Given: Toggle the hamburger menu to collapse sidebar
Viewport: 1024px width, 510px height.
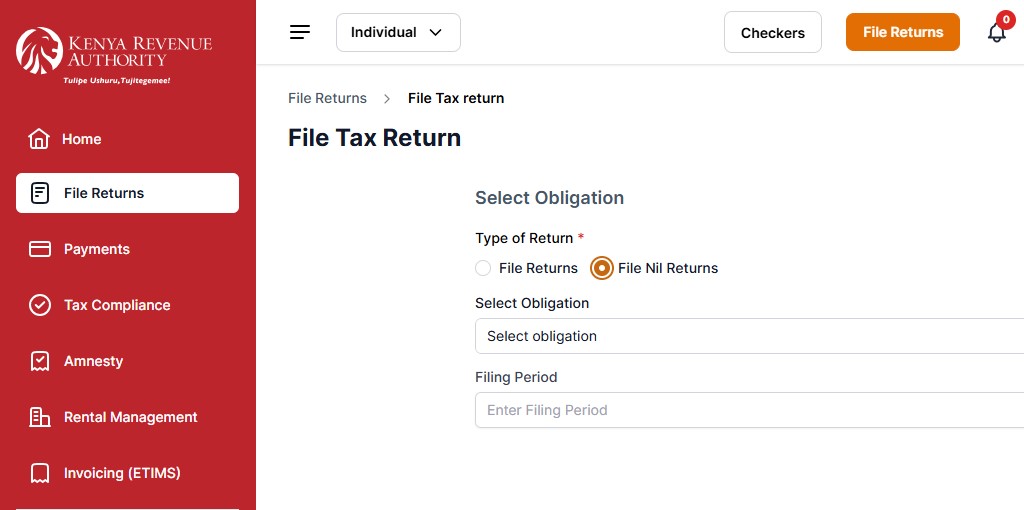Looking at the screenshot, I should pos(300,32).
